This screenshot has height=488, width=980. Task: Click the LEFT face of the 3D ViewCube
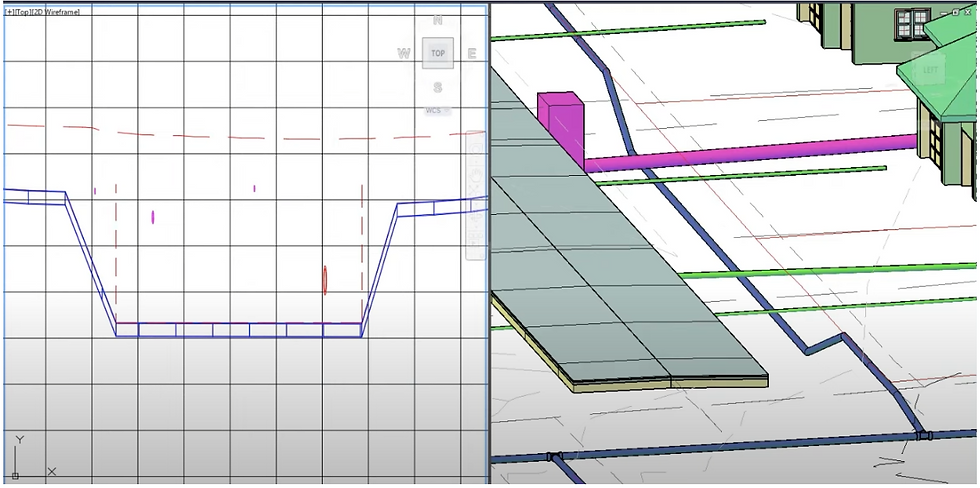930,70
